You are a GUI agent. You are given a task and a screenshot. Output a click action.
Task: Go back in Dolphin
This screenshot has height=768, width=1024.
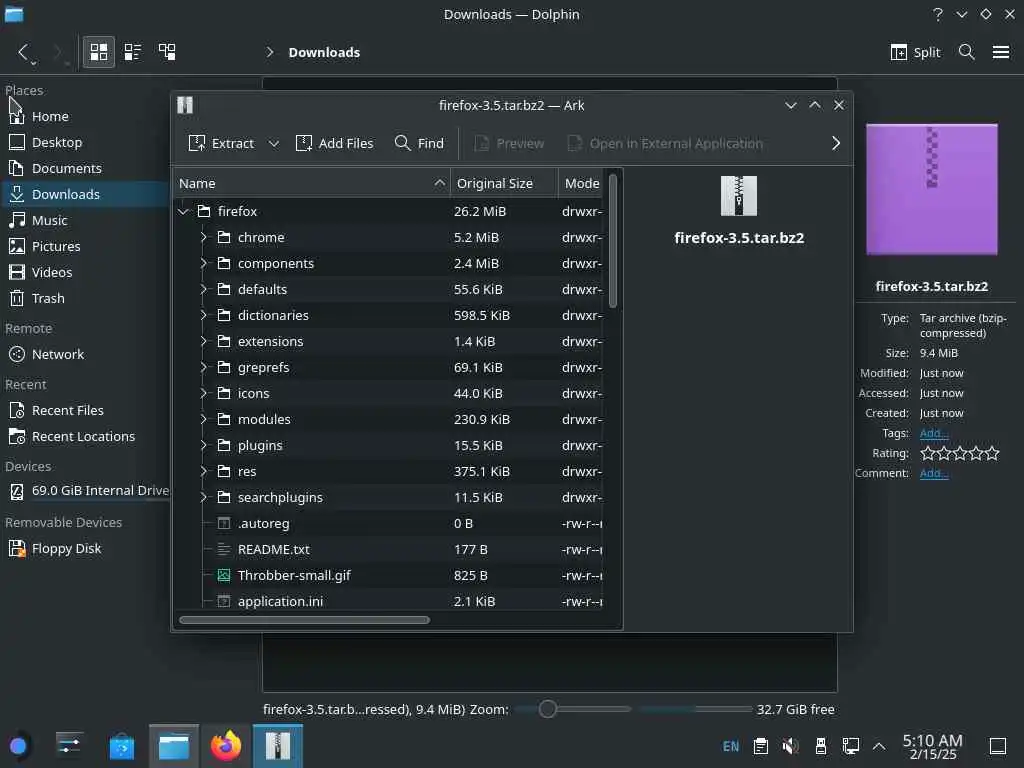[24, 52]
